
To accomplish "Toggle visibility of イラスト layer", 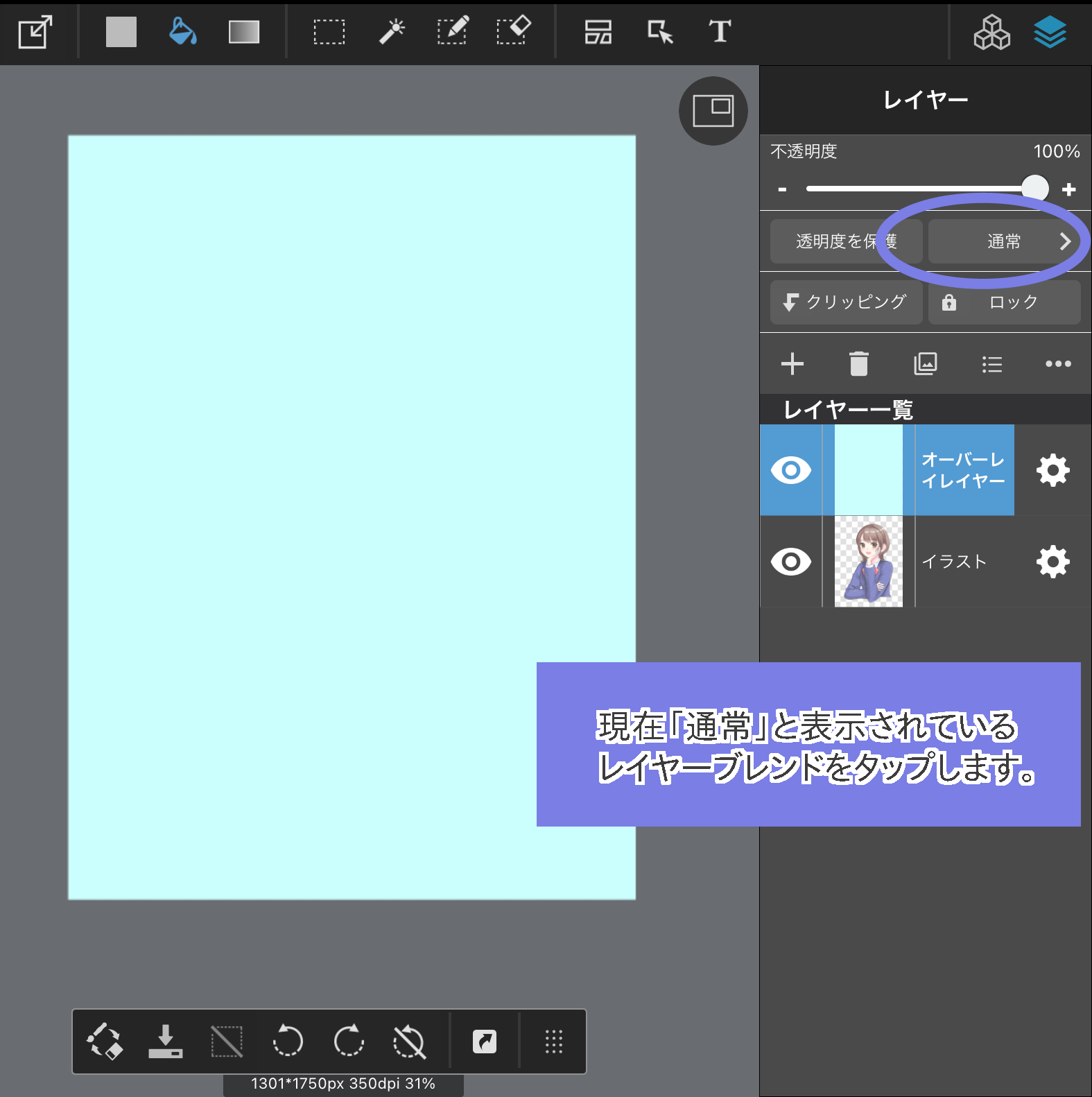I will click(790, 562).
